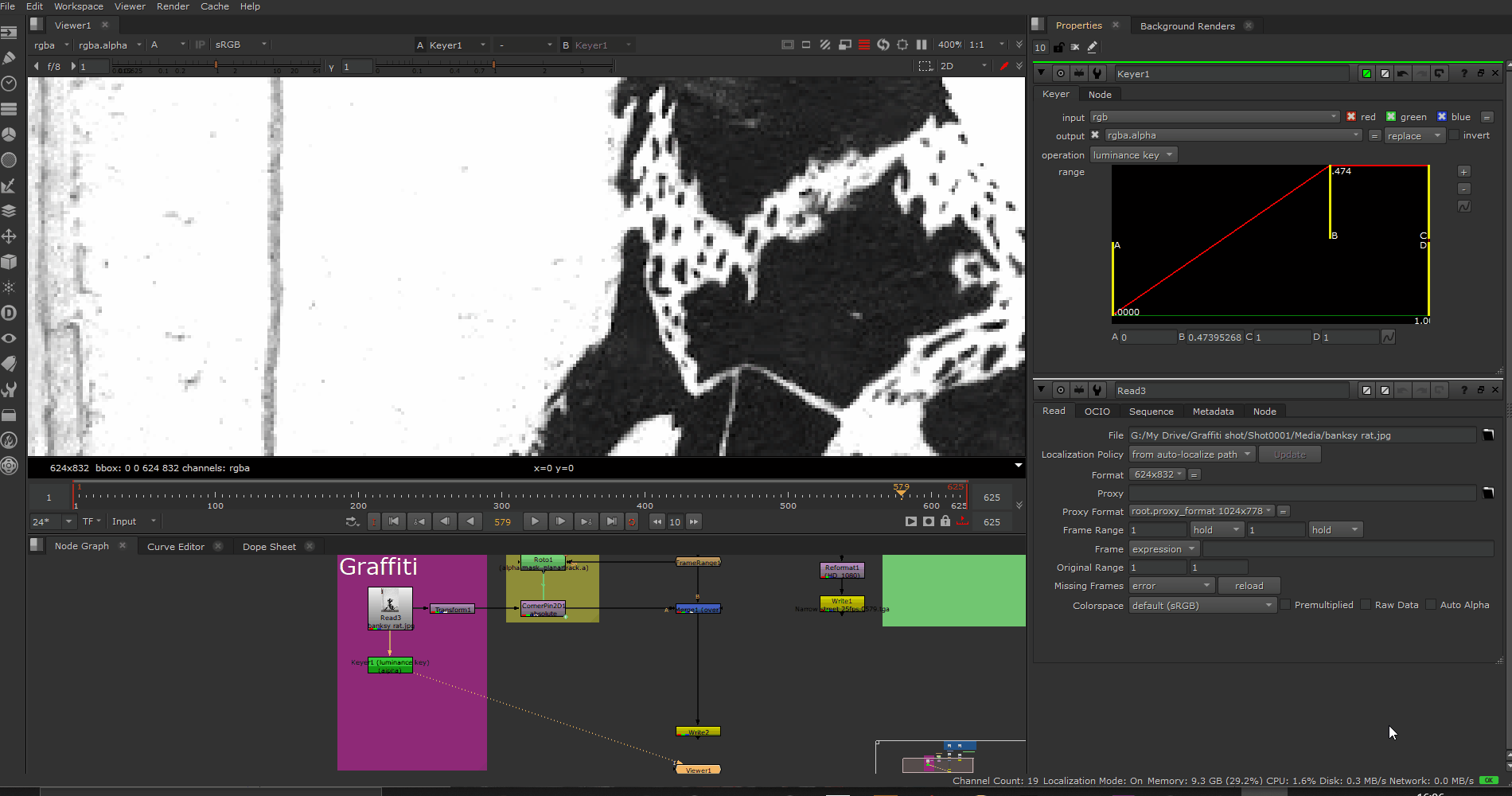This screenshot has height=796, width=1512.
Task: Open the 3D nodes toolbar menu
Action: coord(9,262)
